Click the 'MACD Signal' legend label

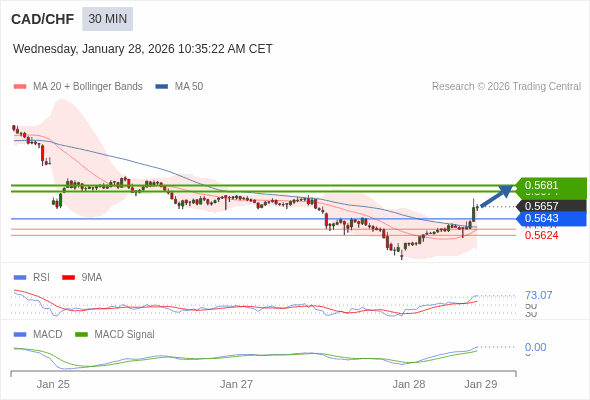pyautogui.click(x=125, y=334)
